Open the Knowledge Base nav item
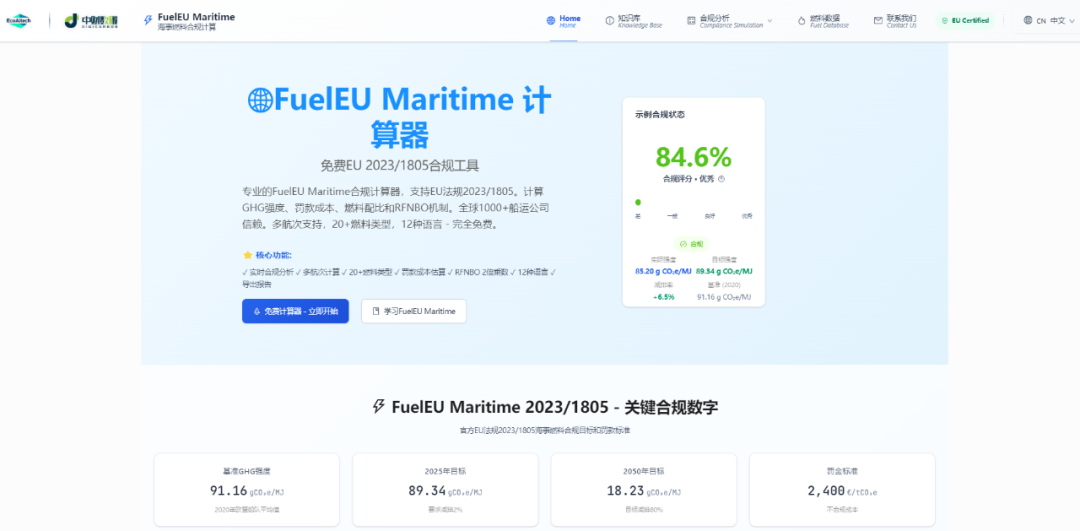1080x531 pixels. [634, 21]
